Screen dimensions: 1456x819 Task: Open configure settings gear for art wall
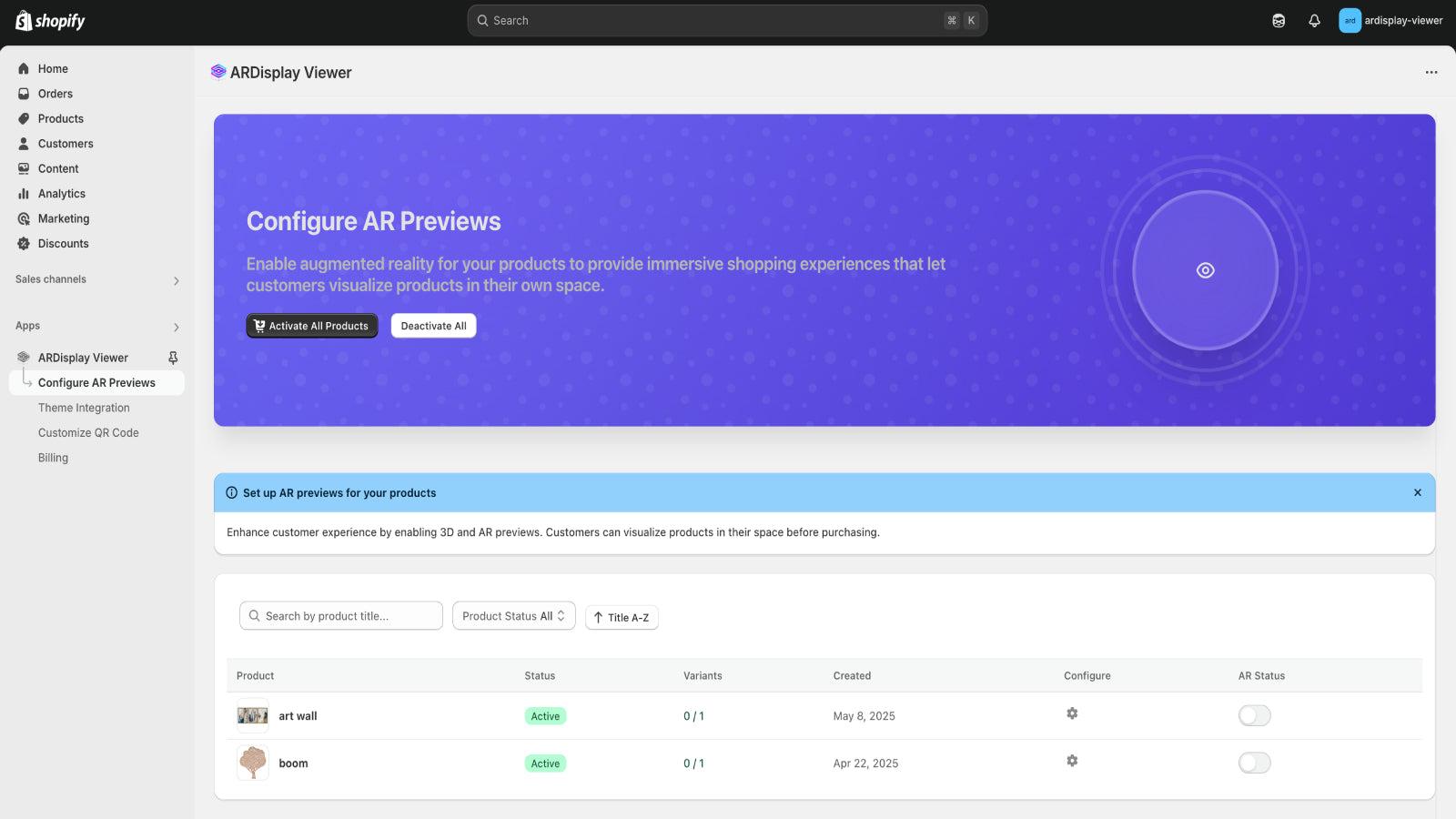pyautogui.click(x=1072, y=714)
